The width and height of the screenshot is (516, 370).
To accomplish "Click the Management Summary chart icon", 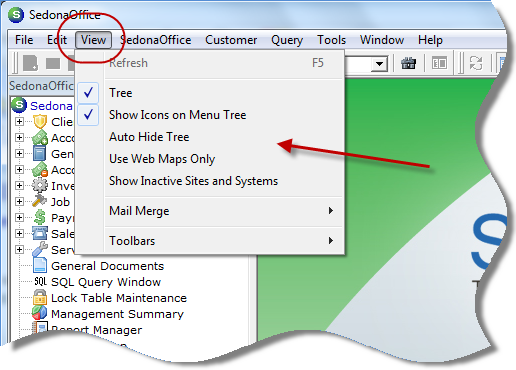I will (40, 313).
